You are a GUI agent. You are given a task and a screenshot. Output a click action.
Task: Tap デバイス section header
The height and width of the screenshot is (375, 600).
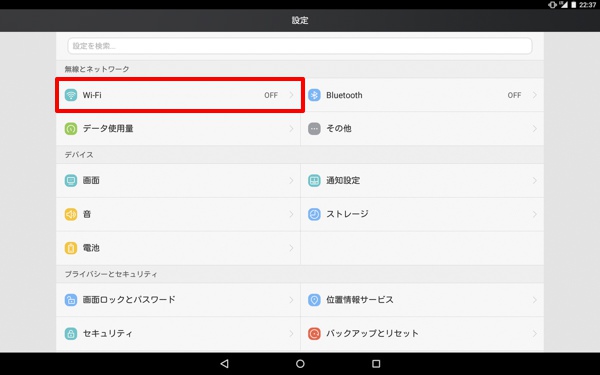pyautogui.click(x=79, y=155)
